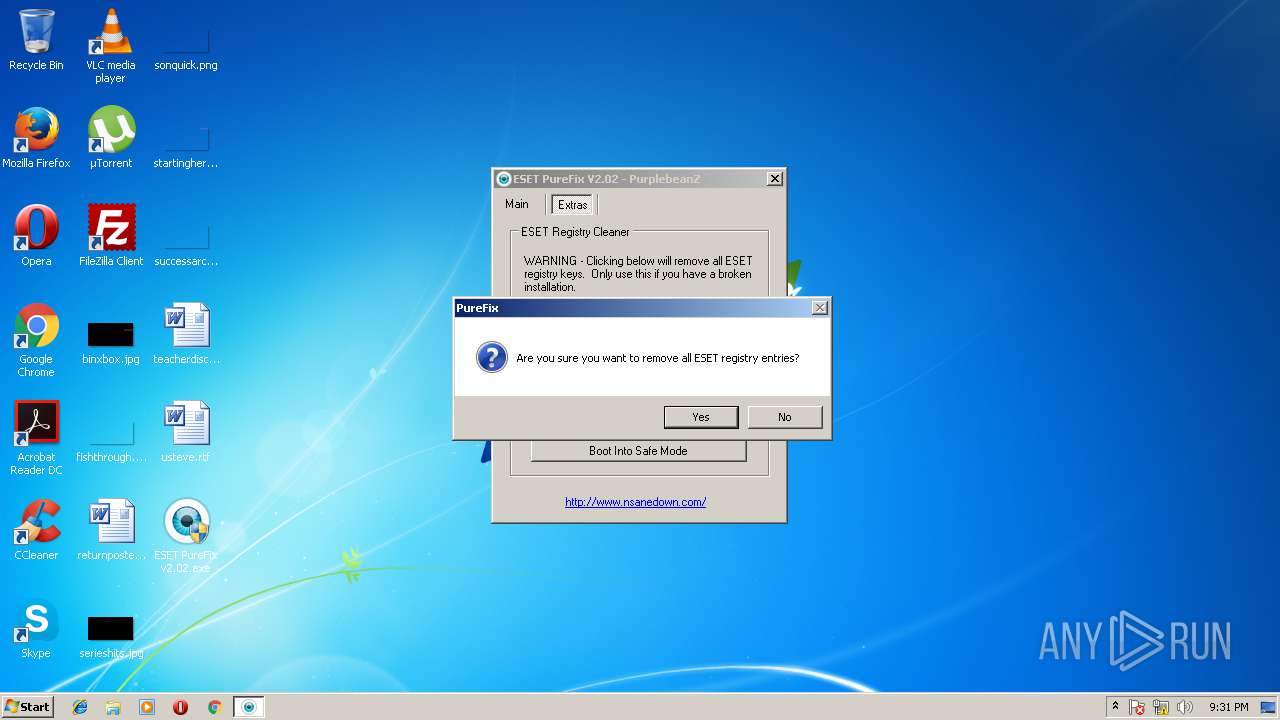Launch Skype desktop shortcut
The width and height of the screenshot is (1280, 720).
click(36, 628)
